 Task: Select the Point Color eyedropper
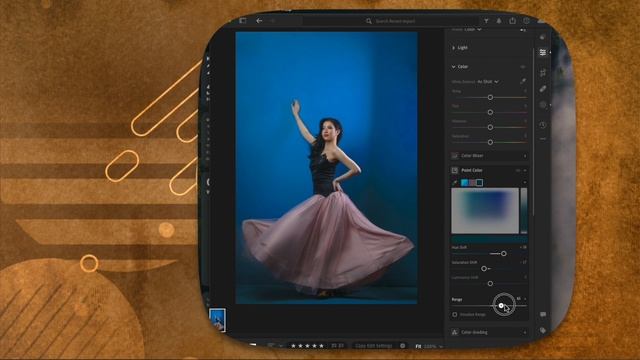coord(455,182)
